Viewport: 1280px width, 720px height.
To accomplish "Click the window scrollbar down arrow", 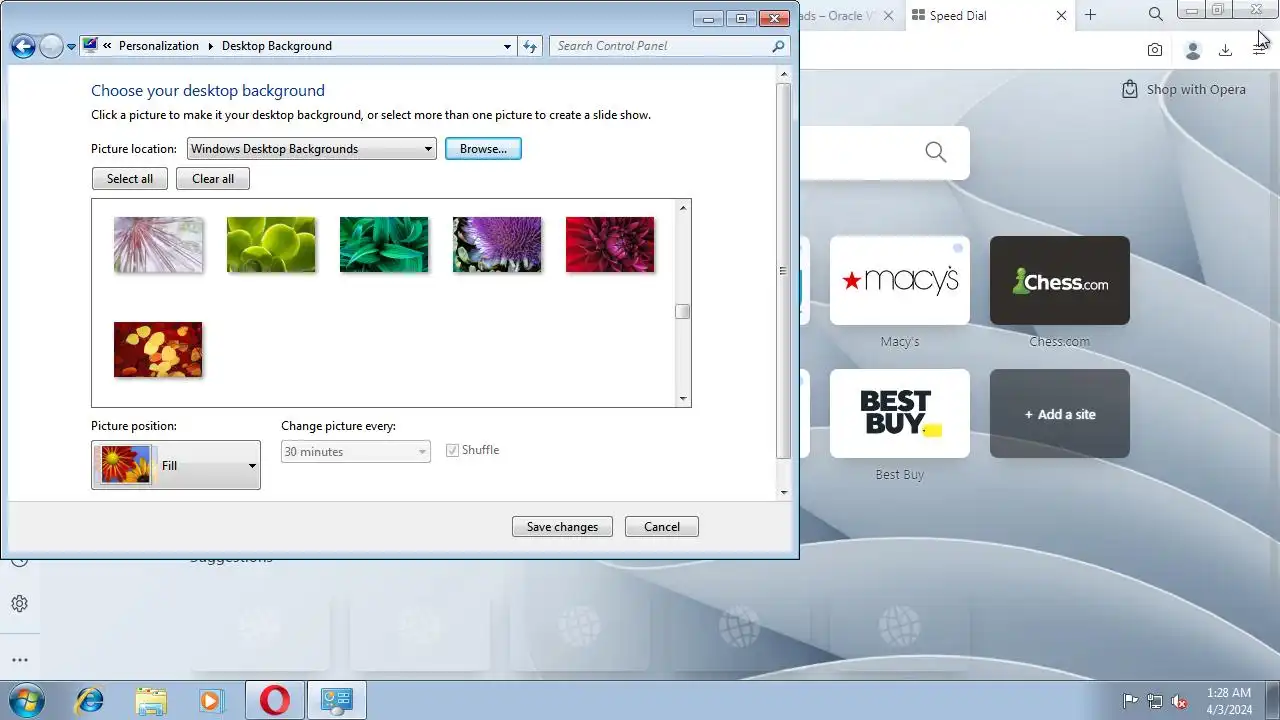I will pyautogui.click(x=784, y=492).
